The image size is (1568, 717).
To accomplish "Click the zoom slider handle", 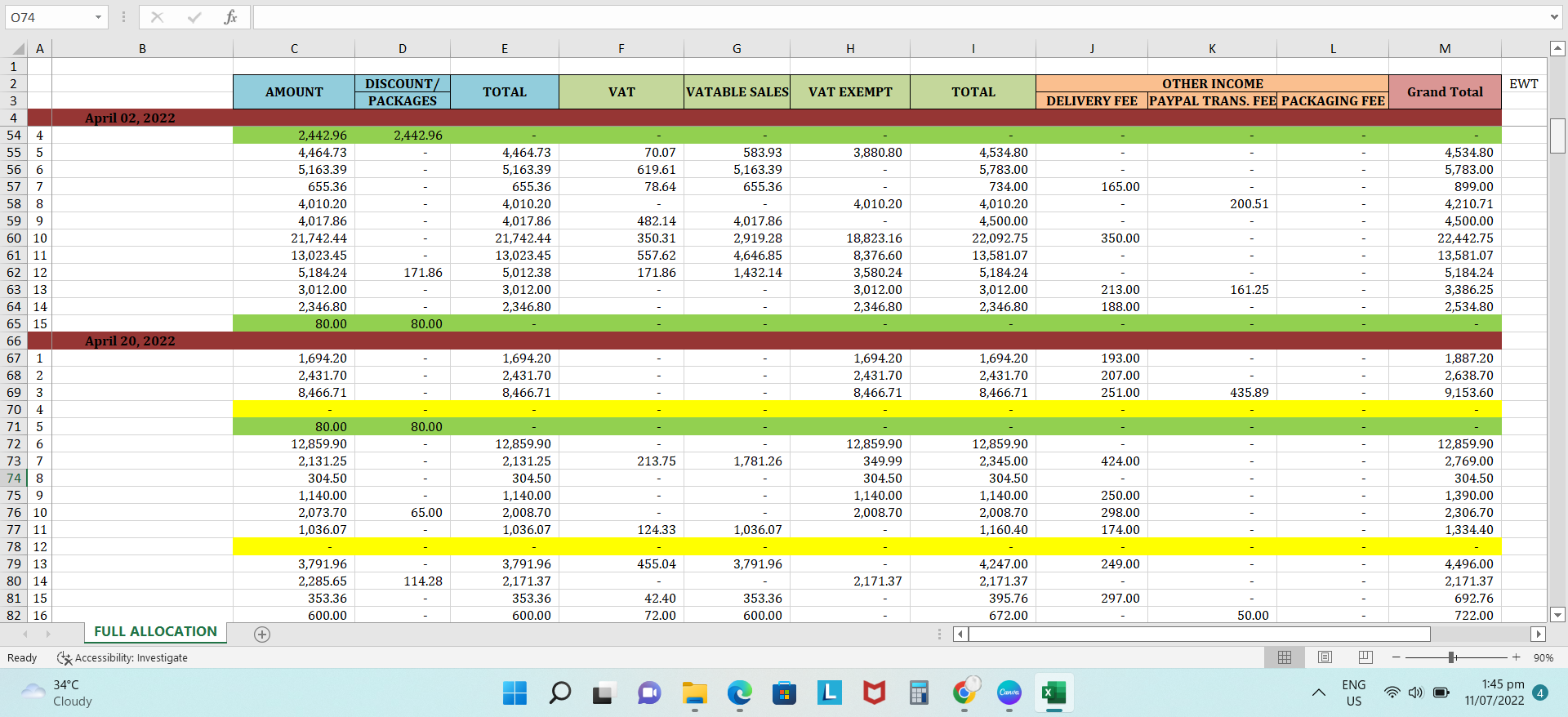I will (1452, 657).
